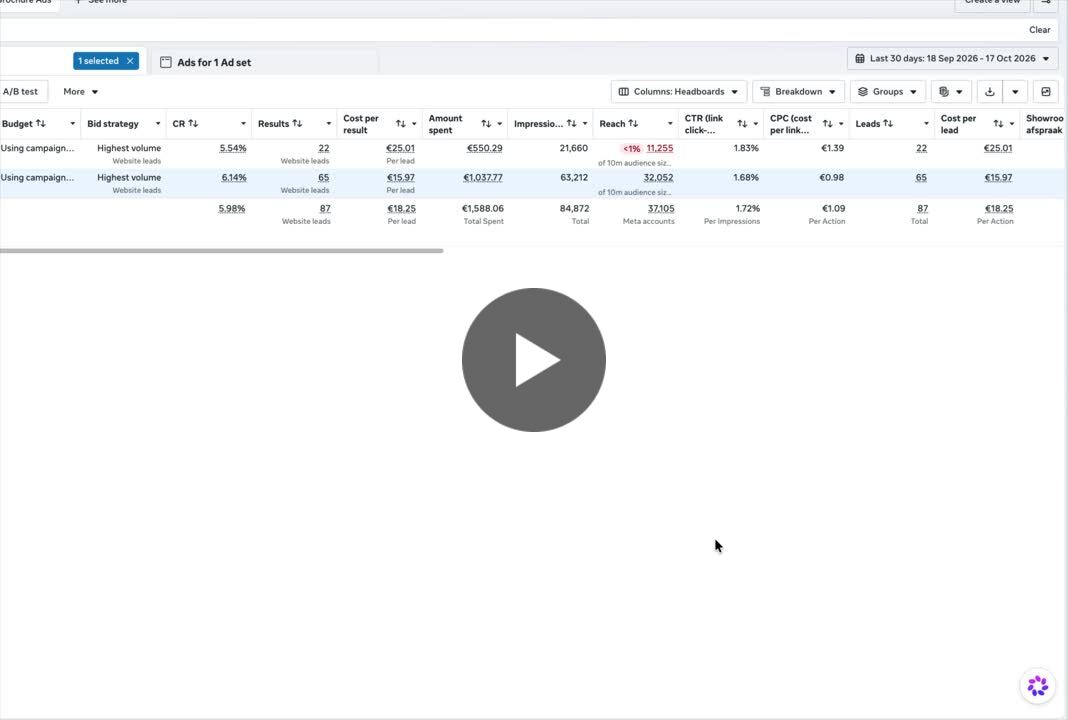Sort by Amount spent arrows
The image size is (1068, 720).
pos(486,124)
